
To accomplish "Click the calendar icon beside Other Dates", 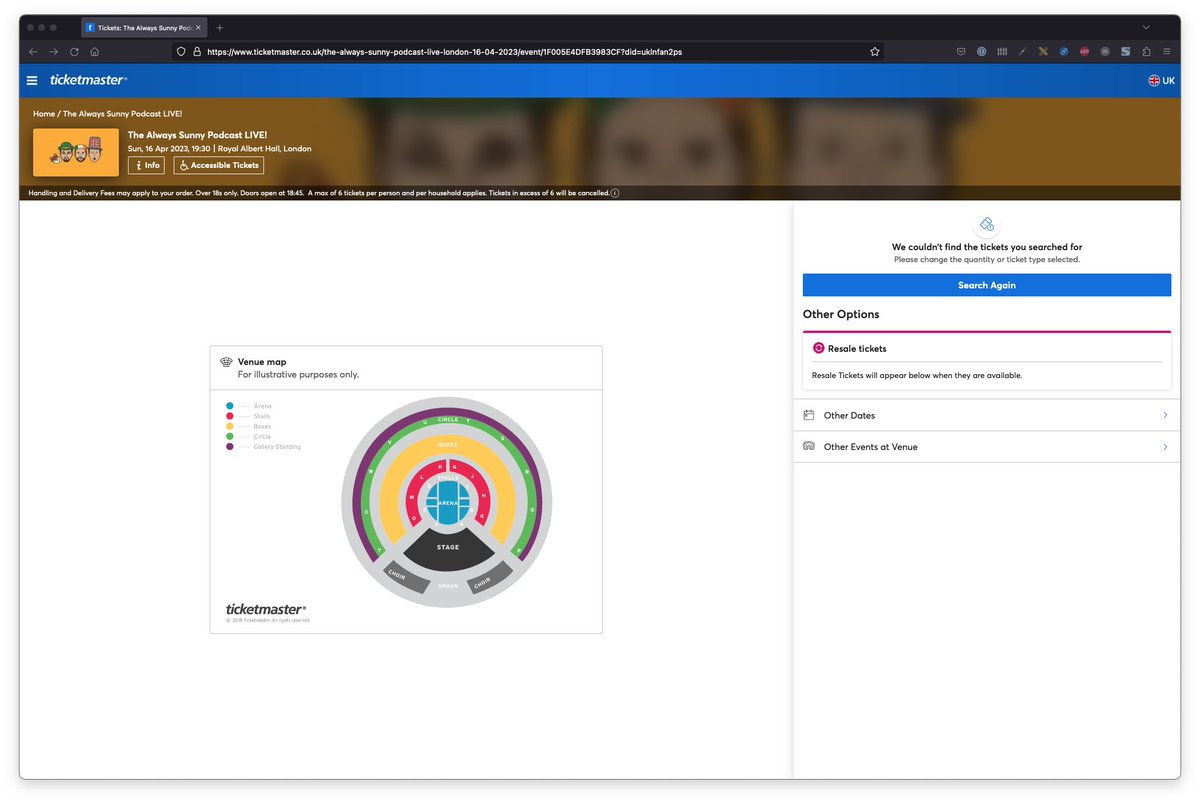I will click(x=809, y=415).
